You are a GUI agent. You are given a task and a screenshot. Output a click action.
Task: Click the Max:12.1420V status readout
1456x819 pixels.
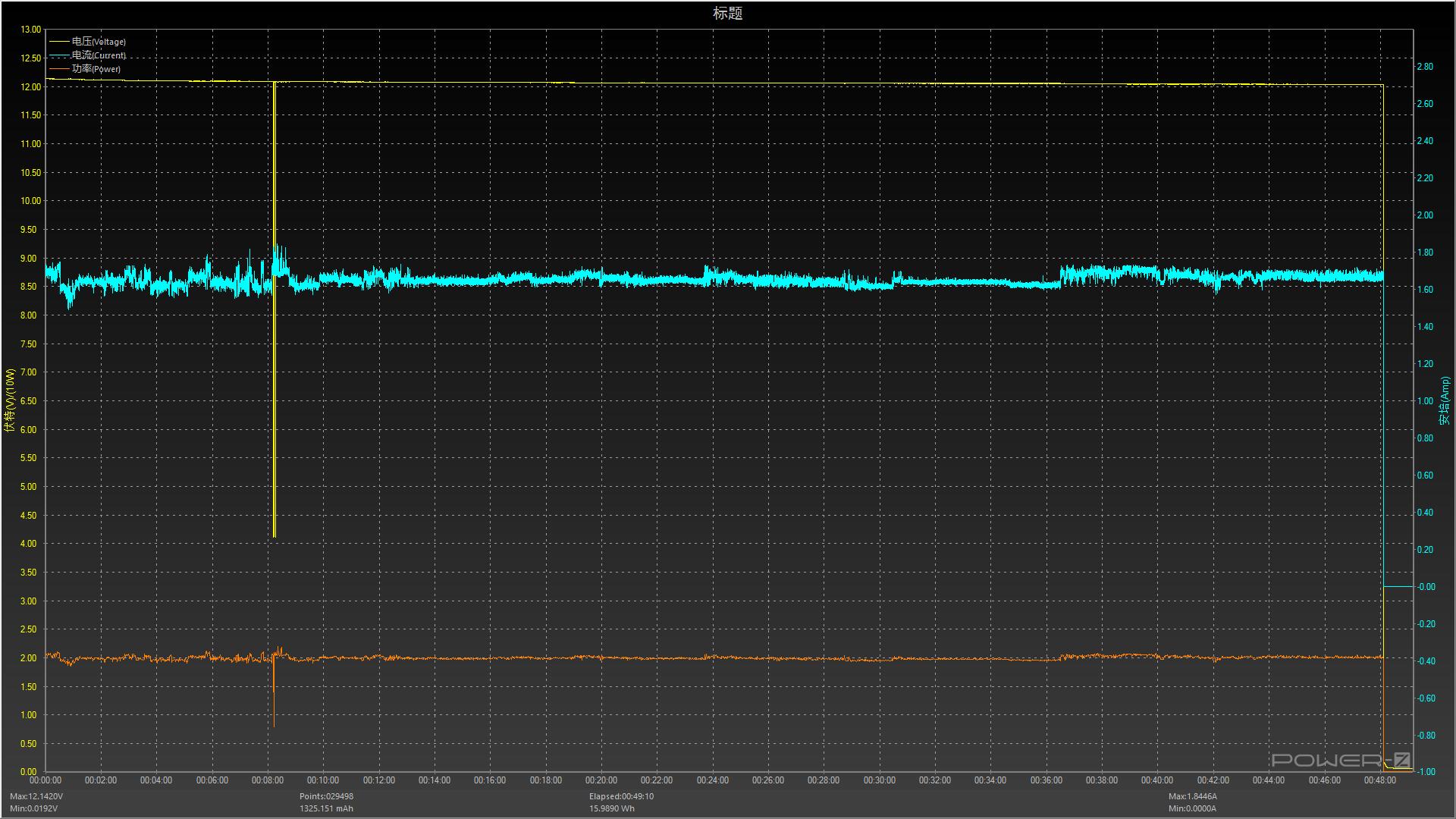pos(36,796)
